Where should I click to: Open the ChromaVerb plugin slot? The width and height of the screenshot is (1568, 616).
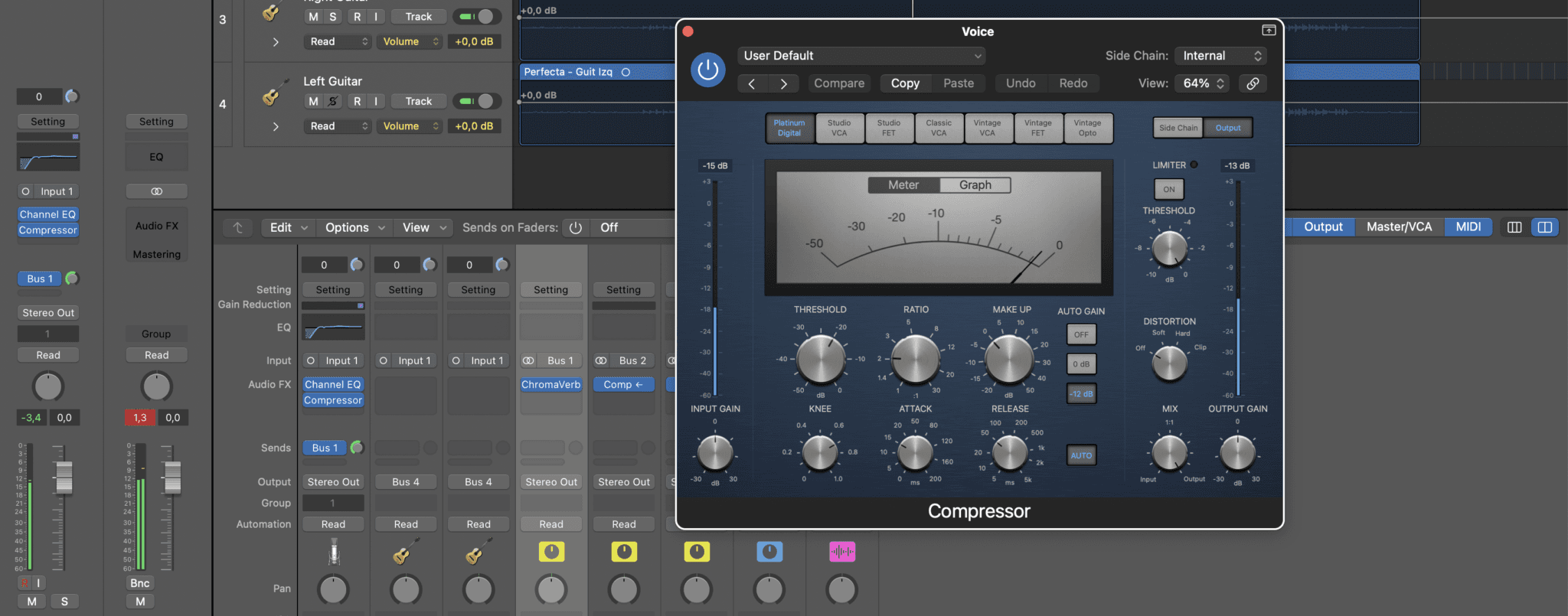(550, 385)
